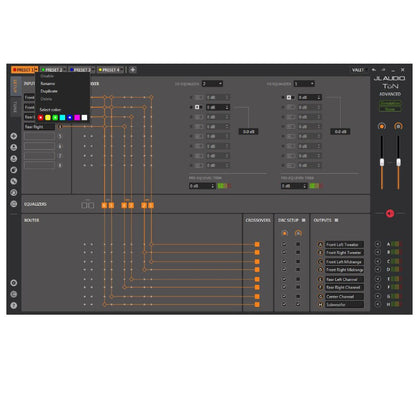This screenshot has height=416, width=416.
Task: Click output letter circle A
Action: coord(320,244)
